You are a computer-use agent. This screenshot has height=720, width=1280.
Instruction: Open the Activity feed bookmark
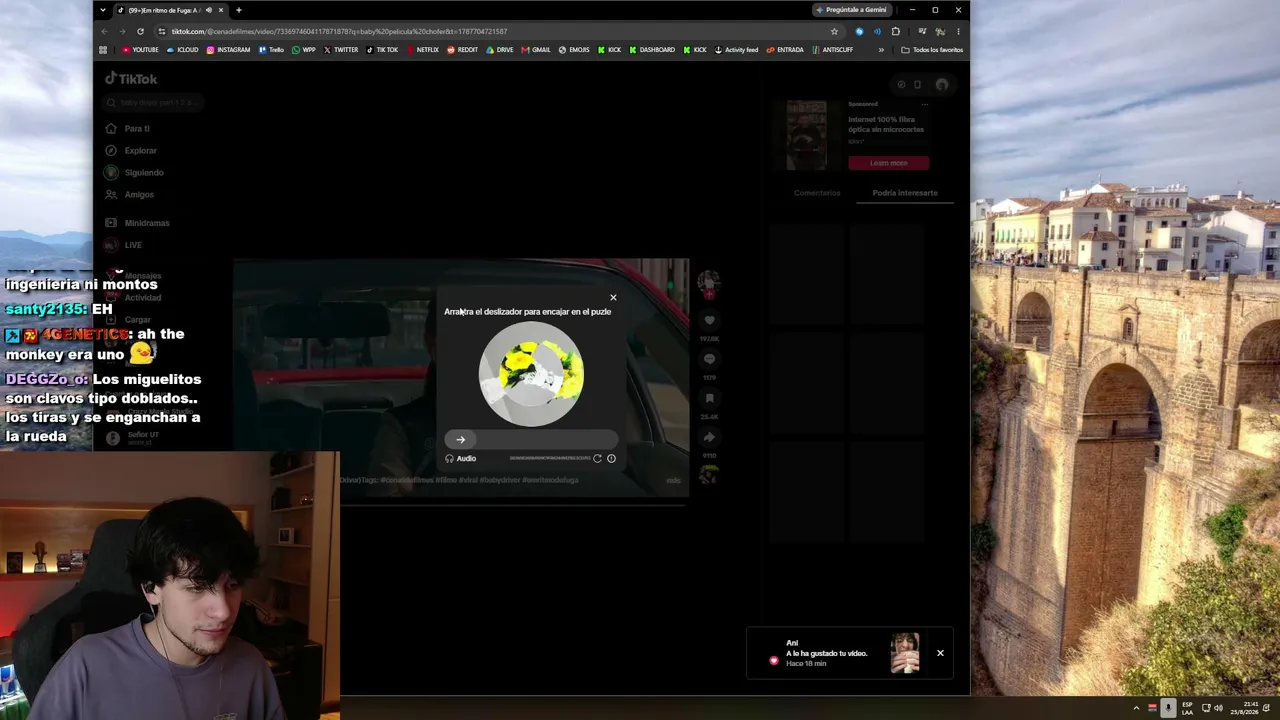[736, 49]
